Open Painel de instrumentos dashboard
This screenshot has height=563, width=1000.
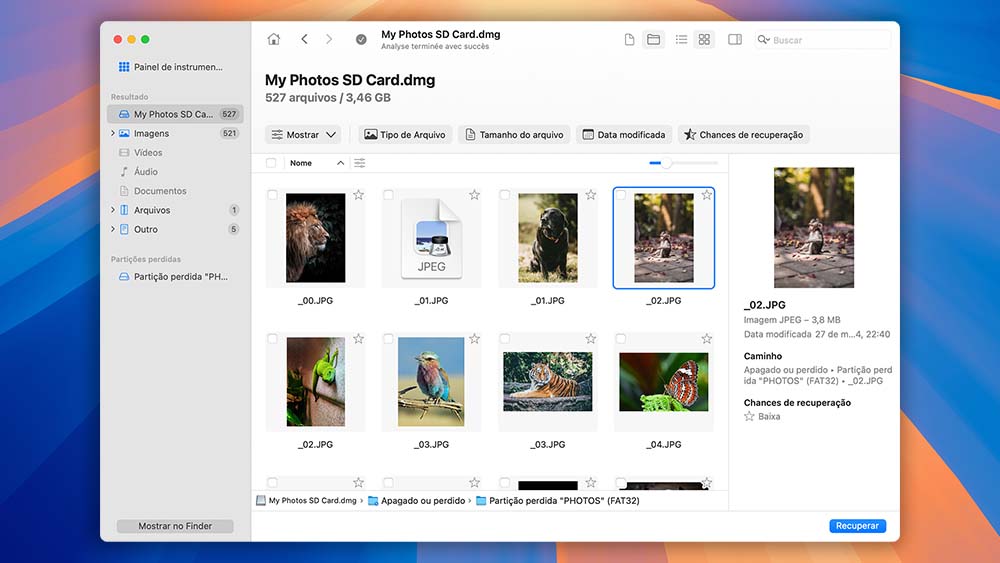coord(170,67)
